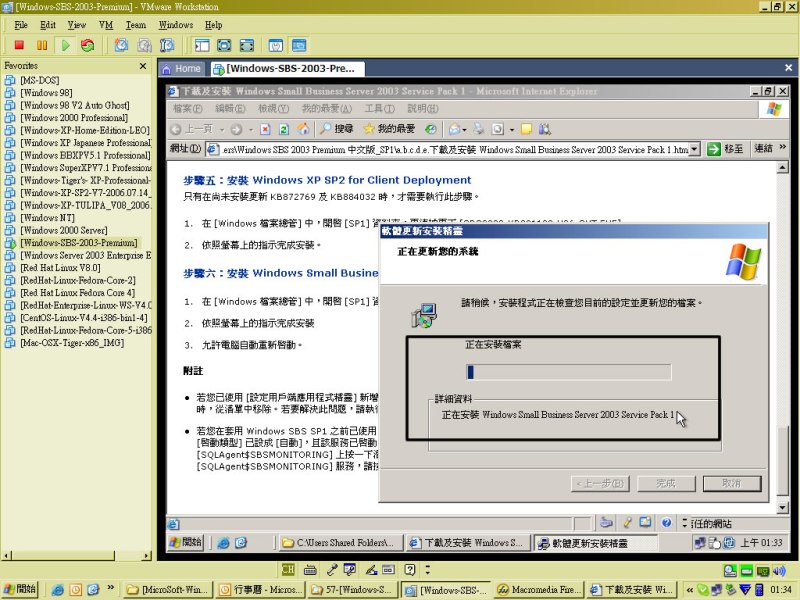The image size is (800, 600).
Task: Click the C:\Users Shared Folders guest taskbar button
Action: click(340, 543)
